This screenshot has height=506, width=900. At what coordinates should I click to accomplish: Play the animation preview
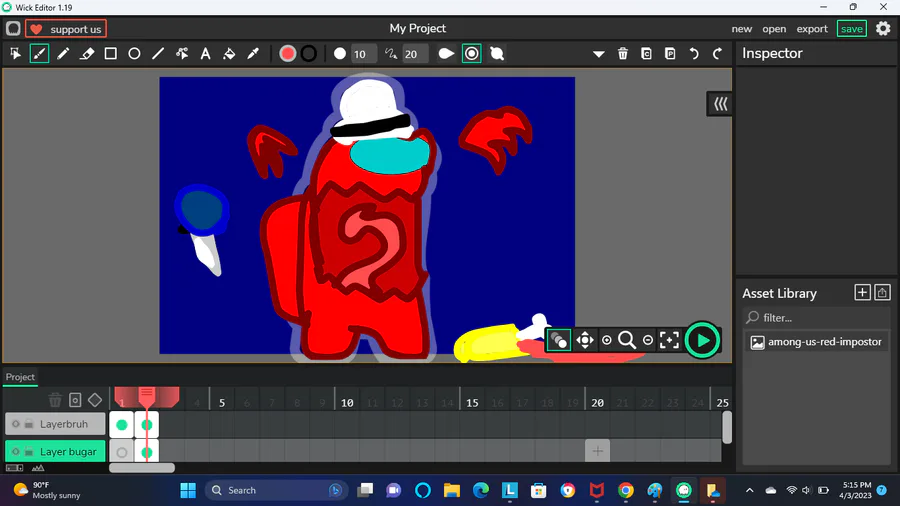point(702,340)
